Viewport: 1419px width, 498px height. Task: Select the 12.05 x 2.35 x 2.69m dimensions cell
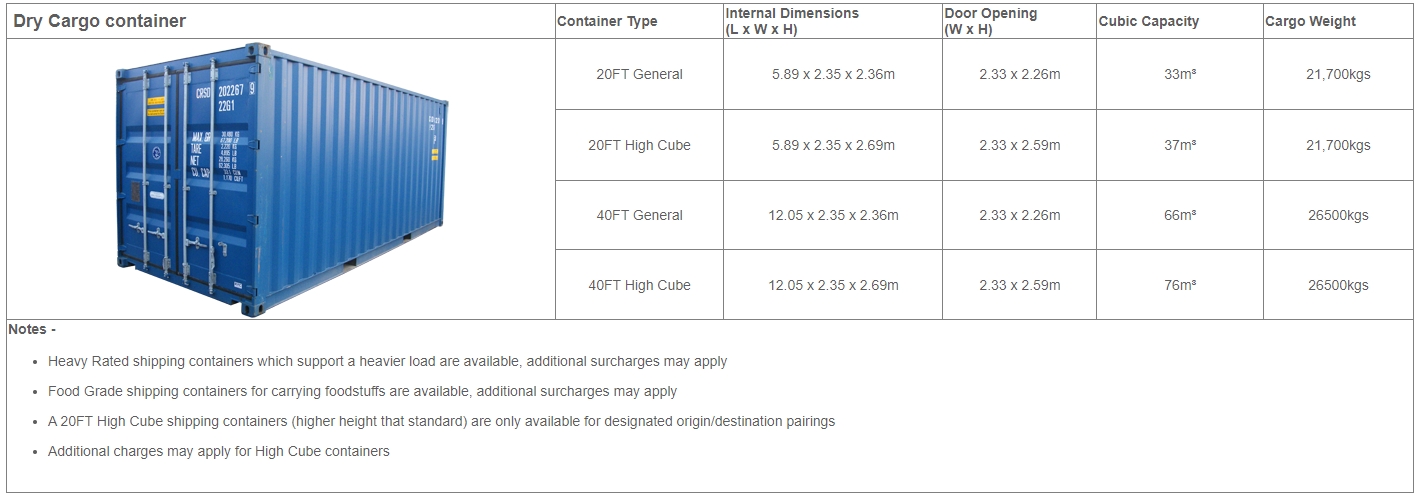(833, 285)
